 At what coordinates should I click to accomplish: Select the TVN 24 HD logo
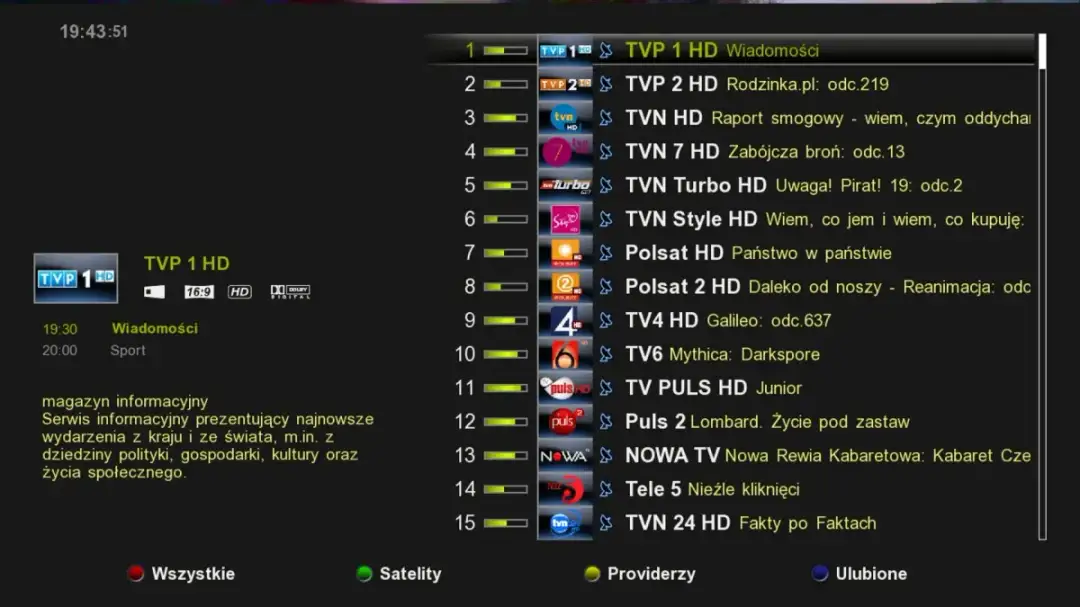pyautogui.click(x=565, y=523)
